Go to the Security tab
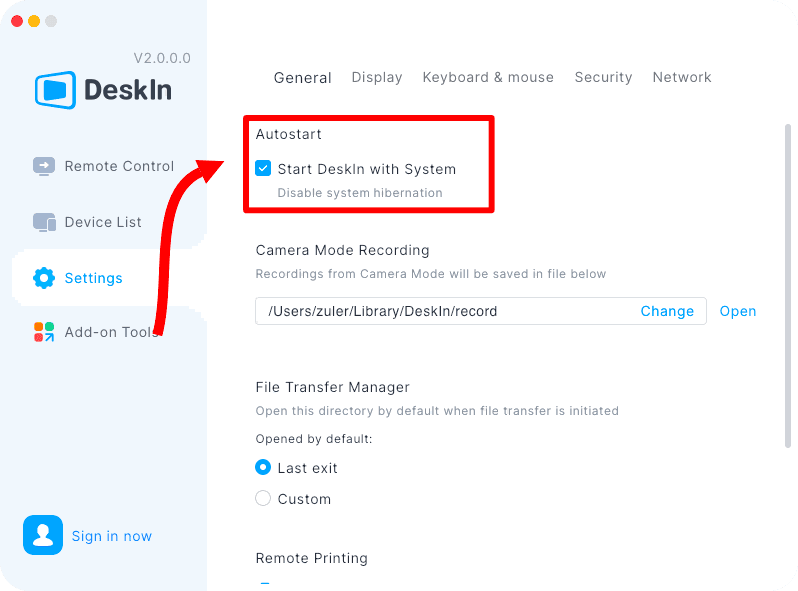Viewport: 798px width, 591px height. tap(603, 77)
